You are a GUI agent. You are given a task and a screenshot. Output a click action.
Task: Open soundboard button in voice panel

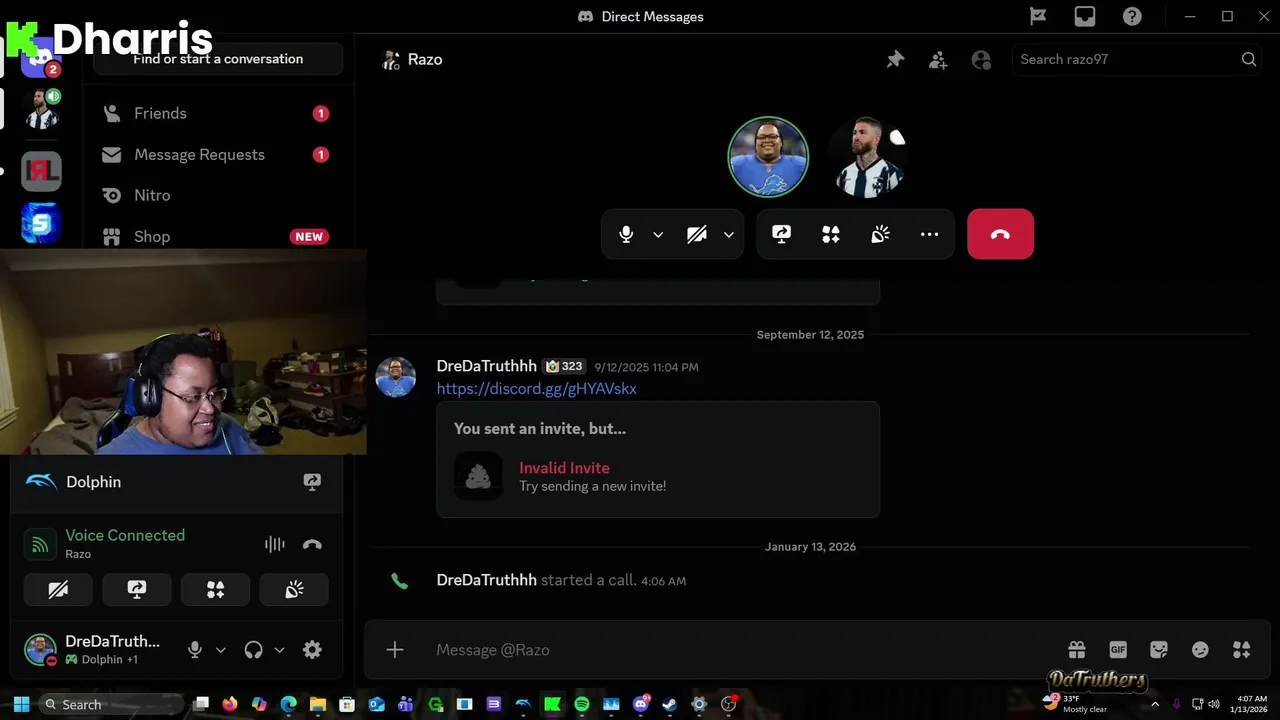click(x=294, y=590)
